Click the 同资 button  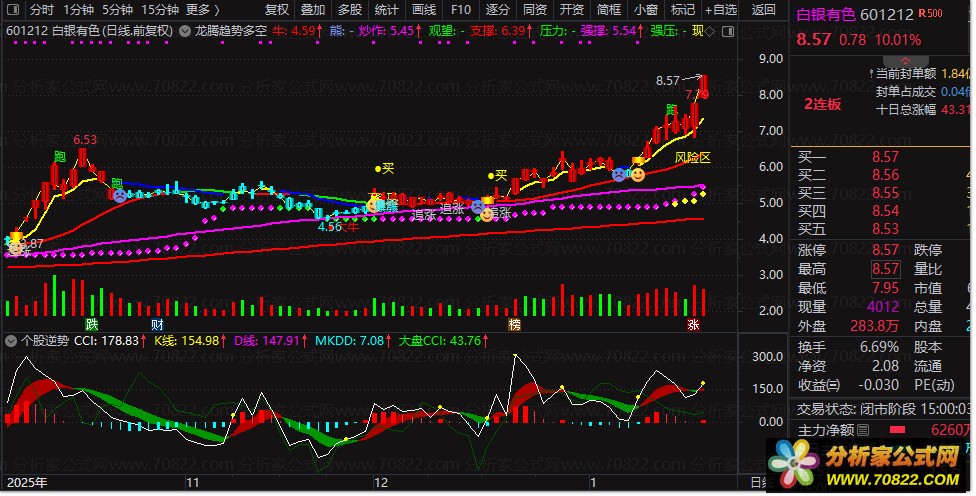coord(535,9)
